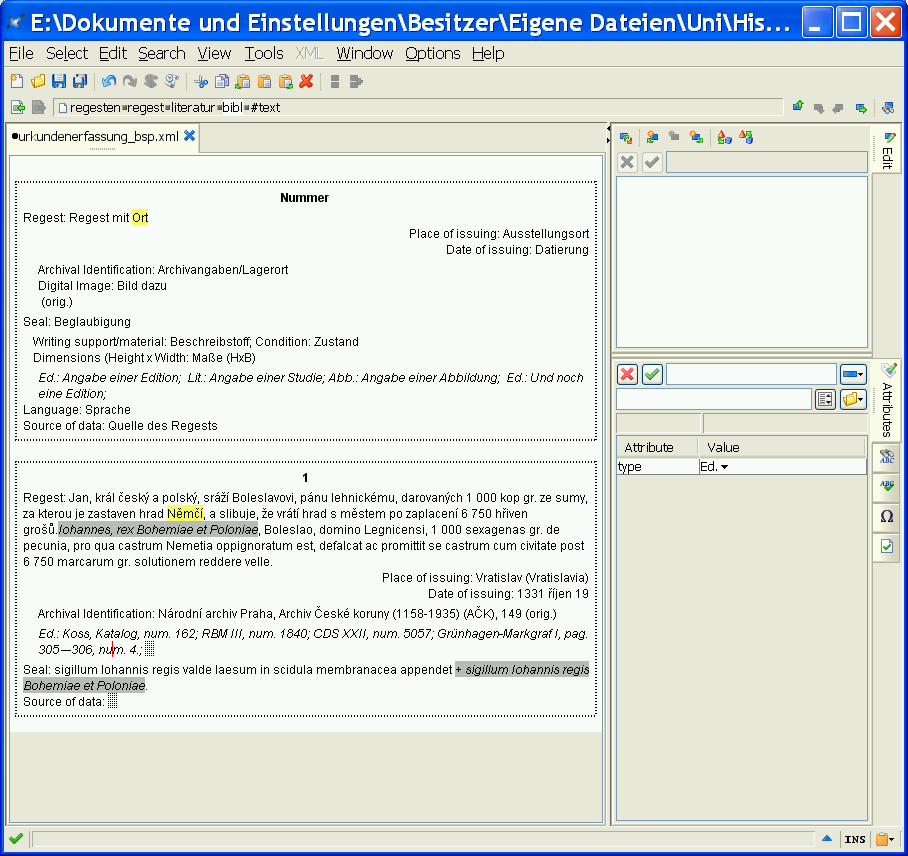
Task: Click the stacked-blocks icon after the red X
Action: [x=335, y=82]
